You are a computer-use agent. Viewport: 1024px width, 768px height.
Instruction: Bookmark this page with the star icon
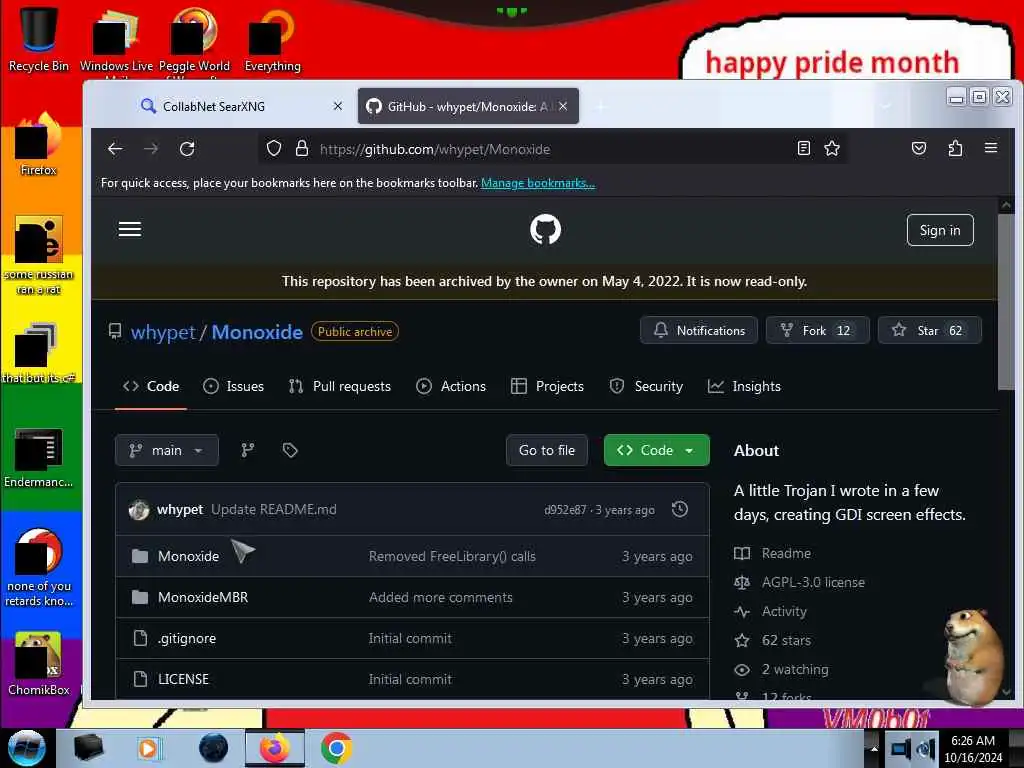pos(832,148)
